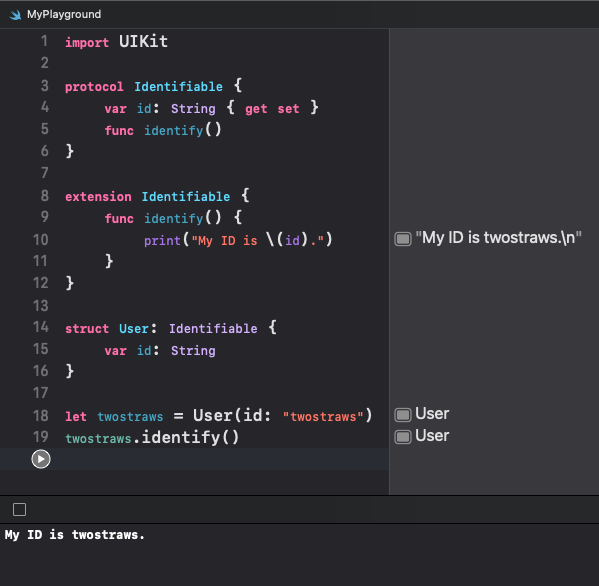Show result icon for the line 18 User
Image resolution: width=599 pixels, height=586 pixels.
click(403, 415)
